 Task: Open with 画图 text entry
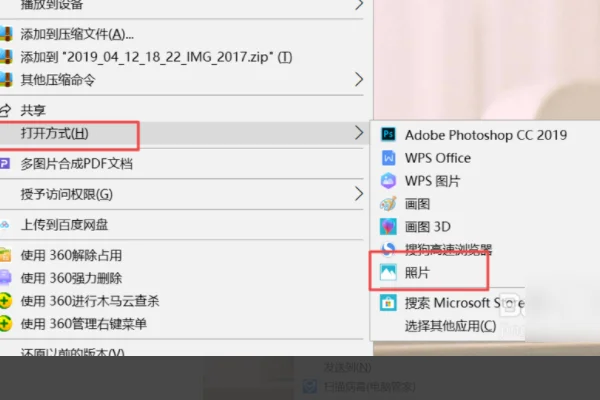(x=417, y=204)
